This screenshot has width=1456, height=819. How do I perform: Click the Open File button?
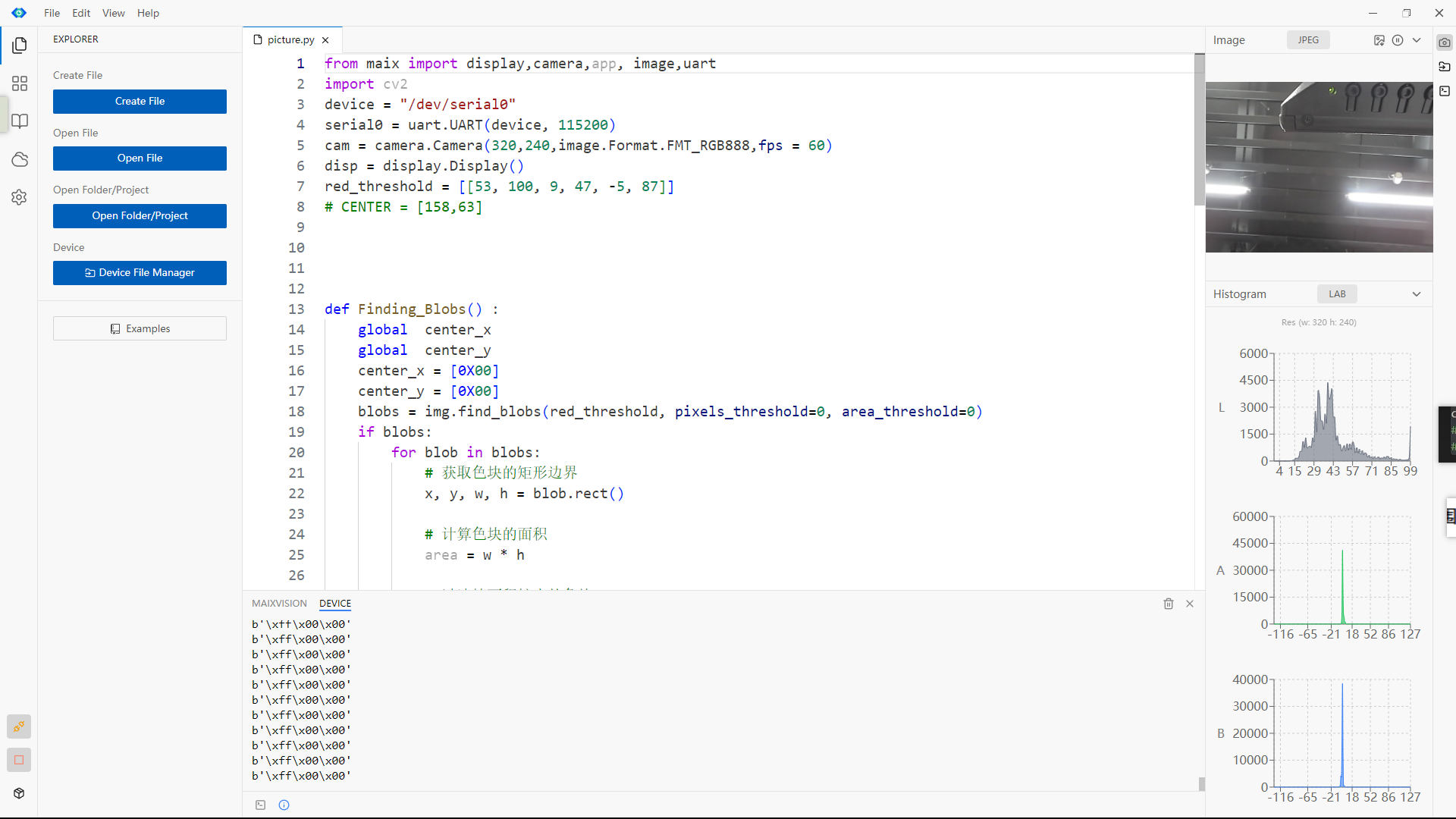[x=140, y=158]
